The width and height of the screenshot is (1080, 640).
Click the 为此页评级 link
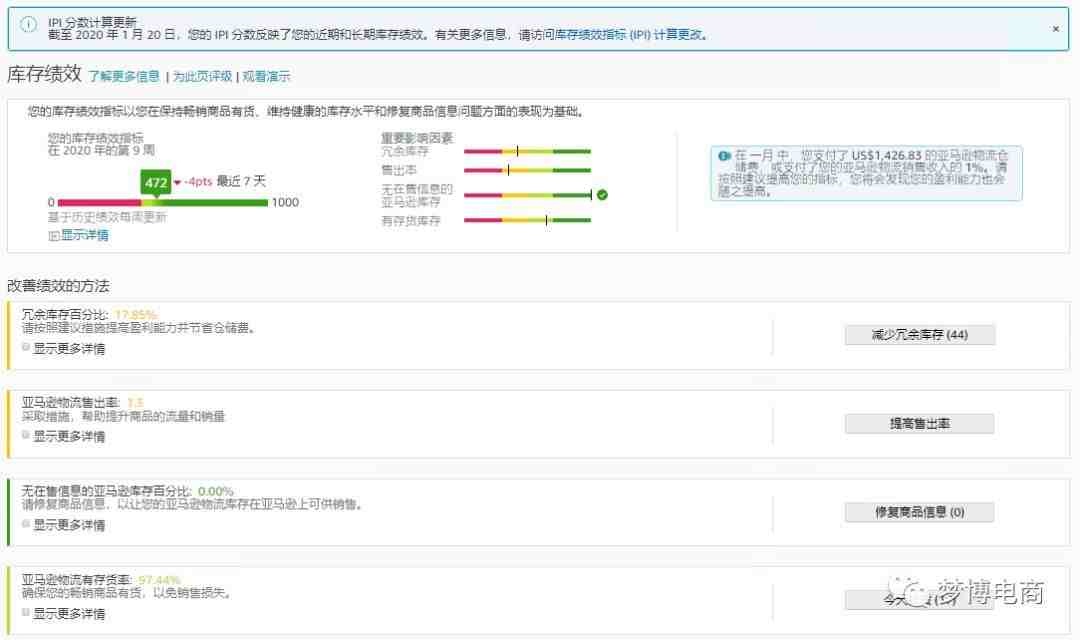pyautogui.click(x=202, y=76)
